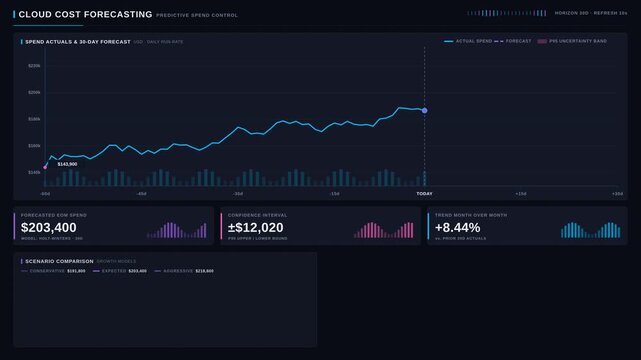Click the $220k y-axis label
This screenshot has height=360, width=641.
coord(34,66)
